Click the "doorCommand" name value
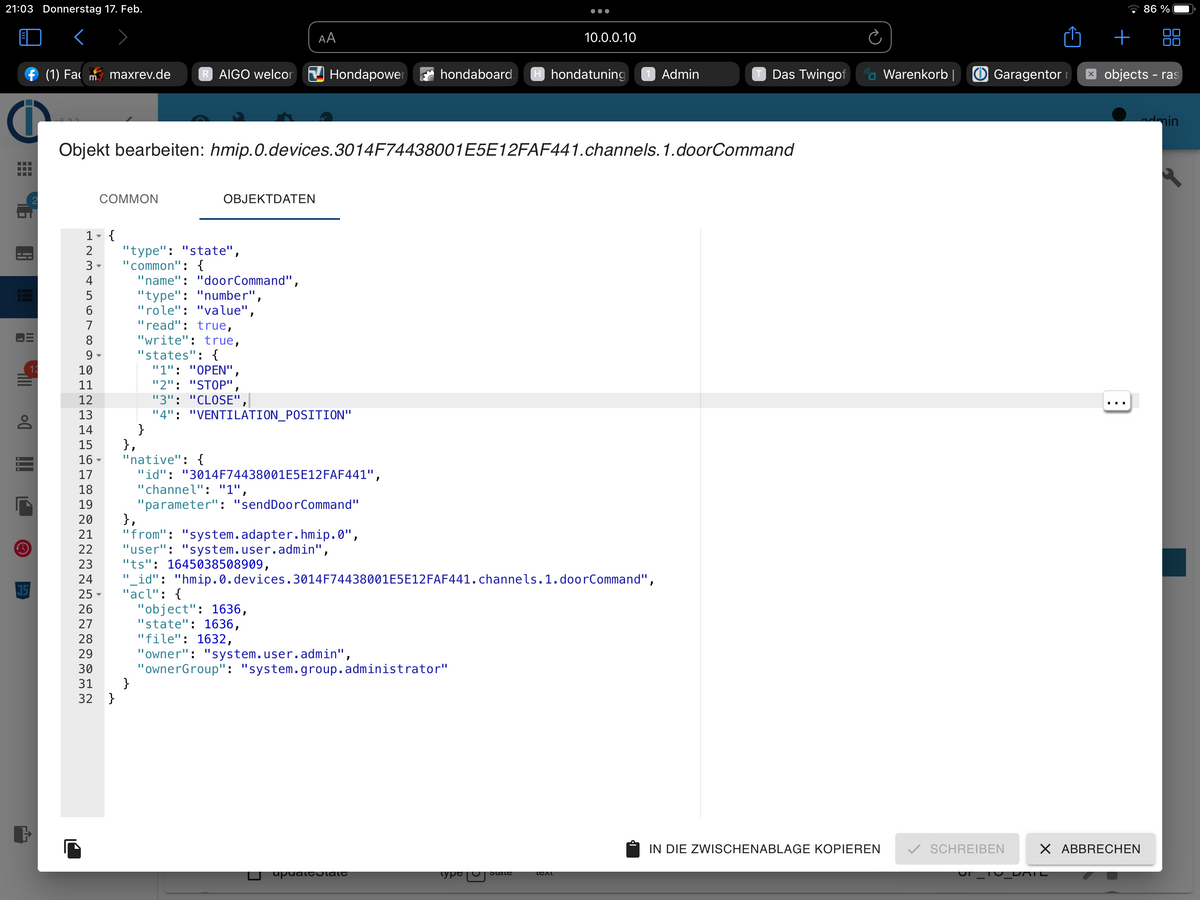The height and width of the screenshot is (900, 1200). pyautogui.click(x=244, y=281)
